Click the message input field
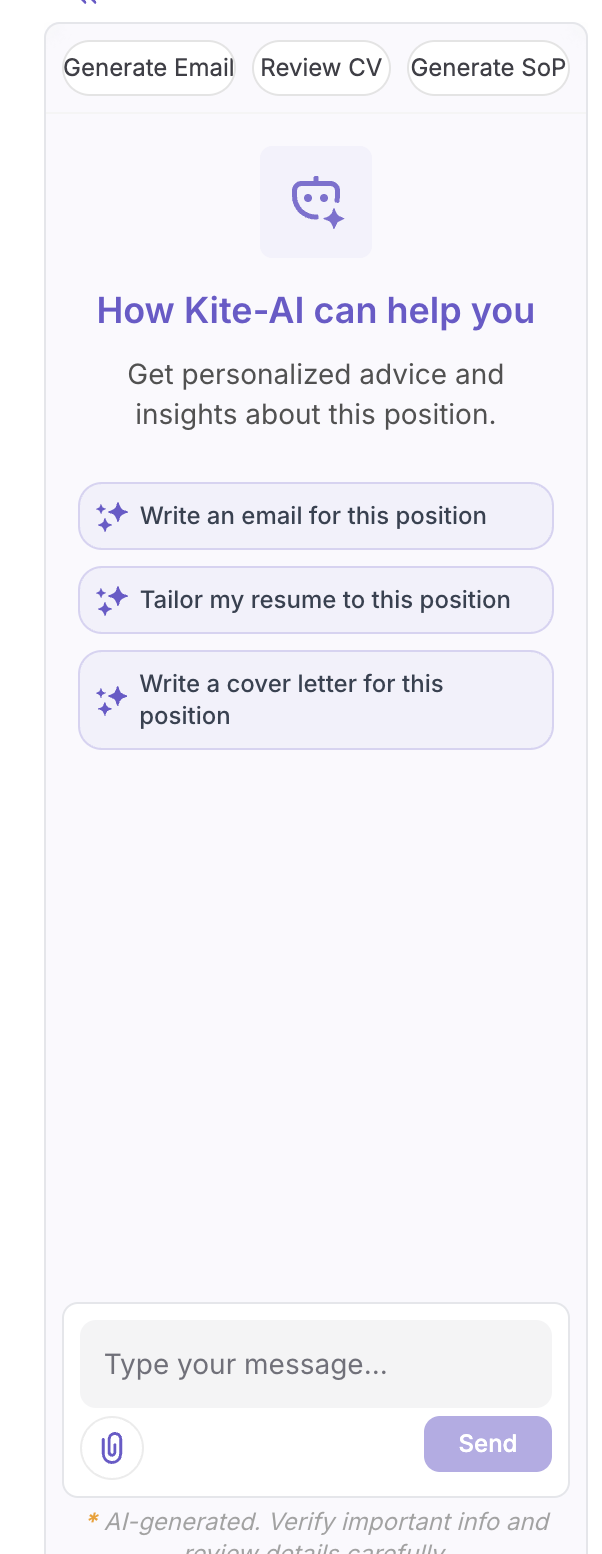The width and height of the screenshot is (602, 1554). [315, 1363]
